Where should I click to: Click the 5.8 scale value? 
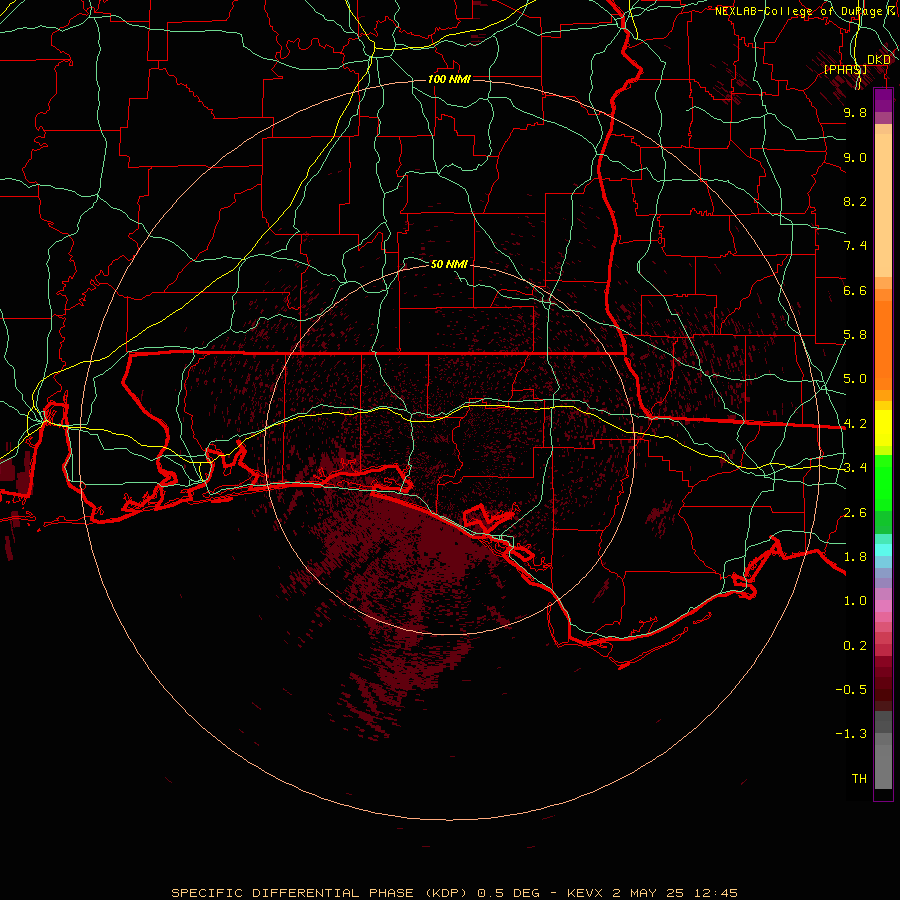click(855, 335)
